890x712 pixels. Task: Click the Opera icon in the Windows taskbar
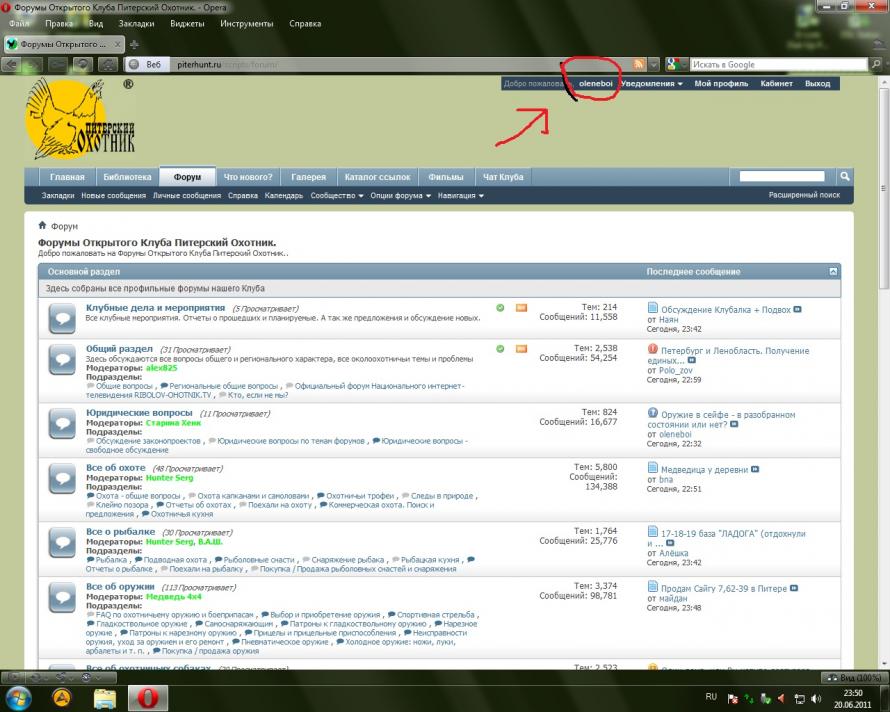pos(148,697)
